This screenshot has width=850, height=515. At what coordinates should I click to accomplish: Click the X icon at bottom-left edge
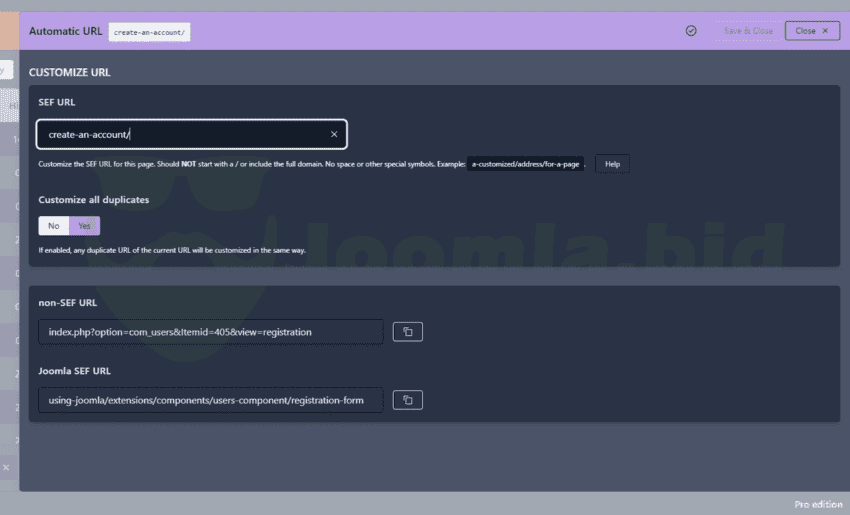coord(6,467)
